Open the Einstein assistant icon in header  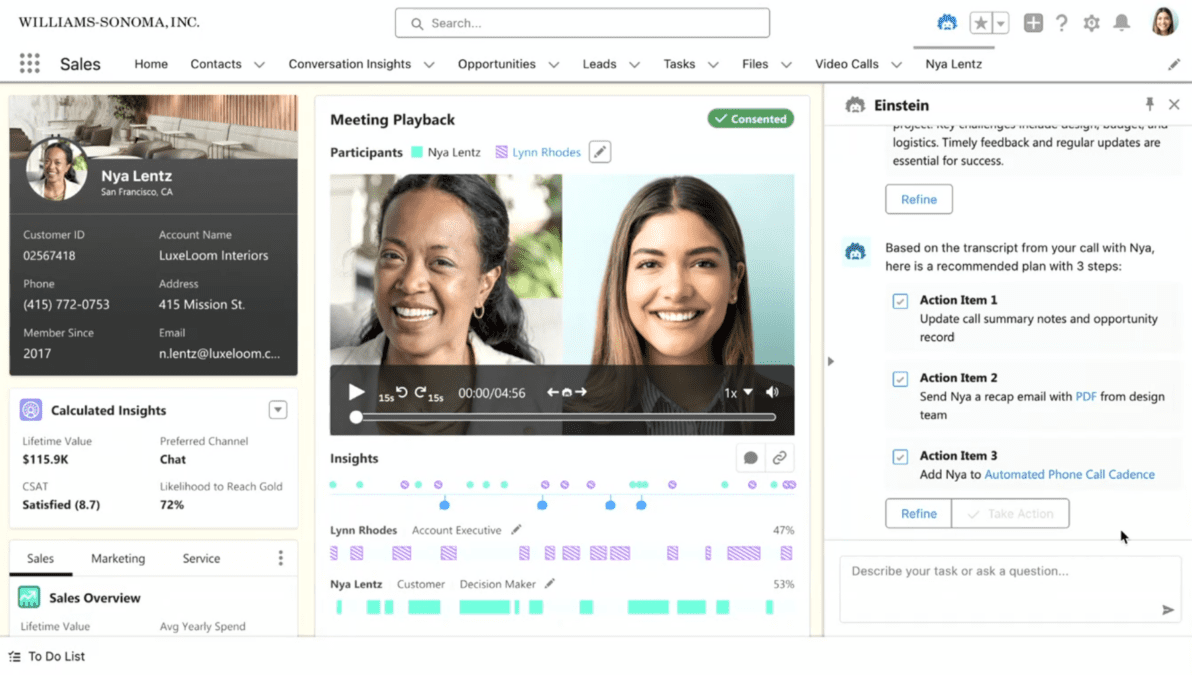946,23
